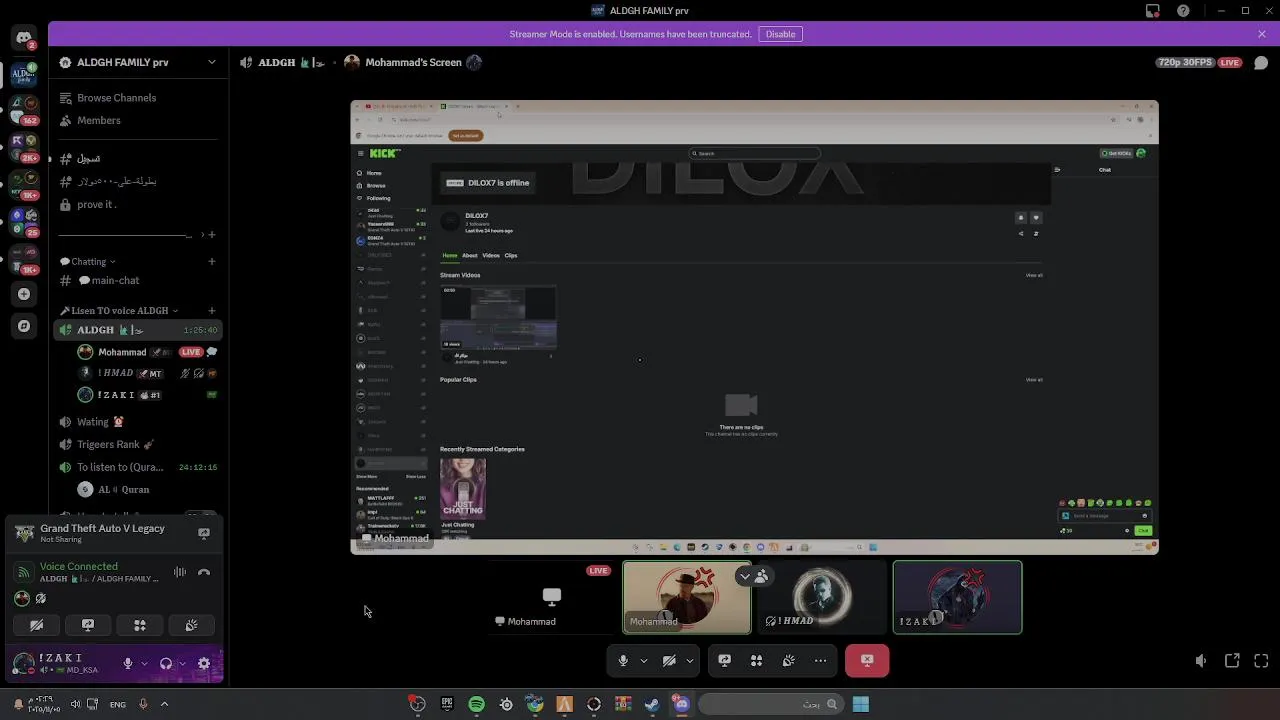
Task: Select the ! HMAD participant tile
Action: 822,597
